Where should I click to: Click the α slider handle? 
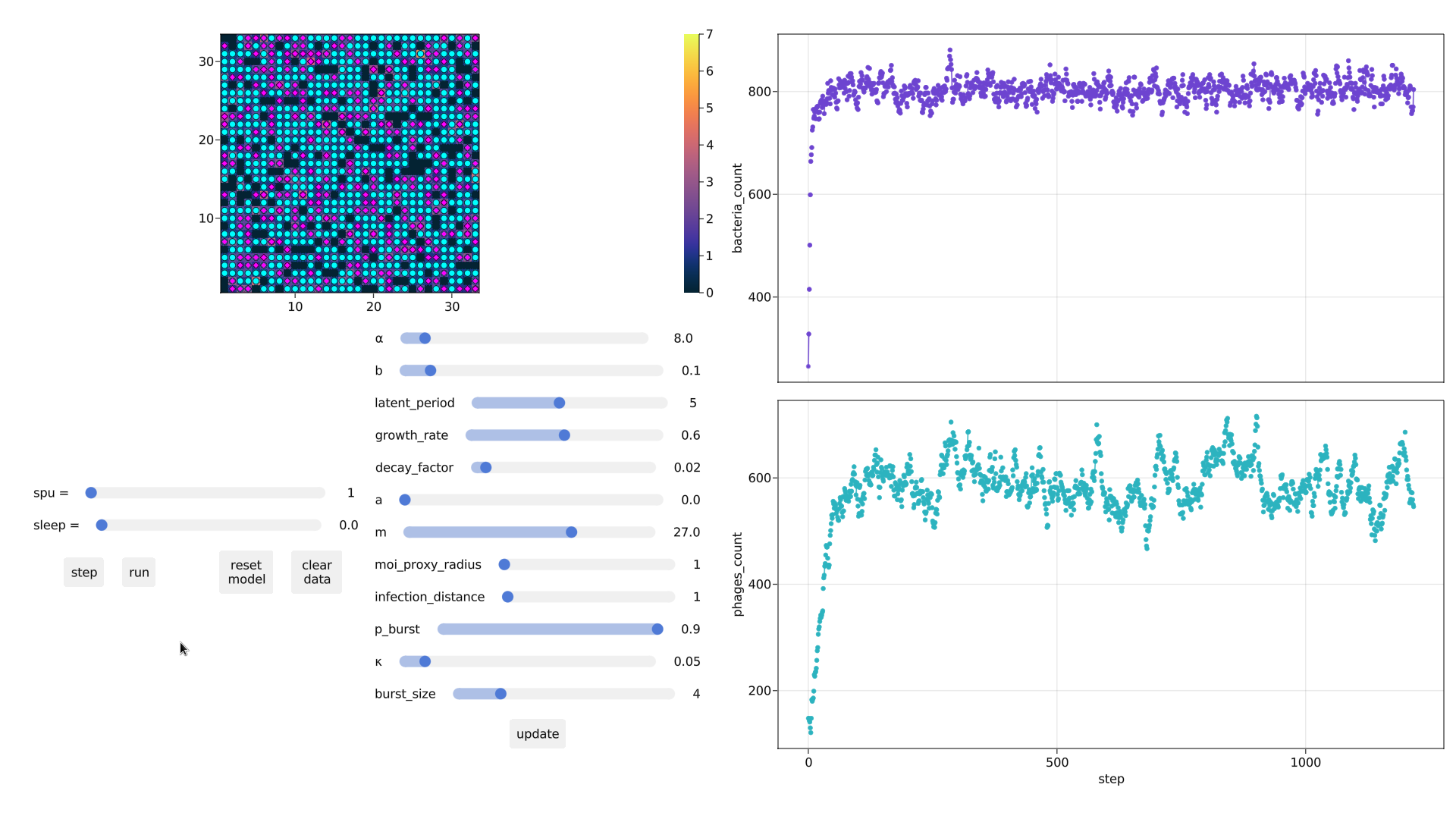(x=425, y=338)
